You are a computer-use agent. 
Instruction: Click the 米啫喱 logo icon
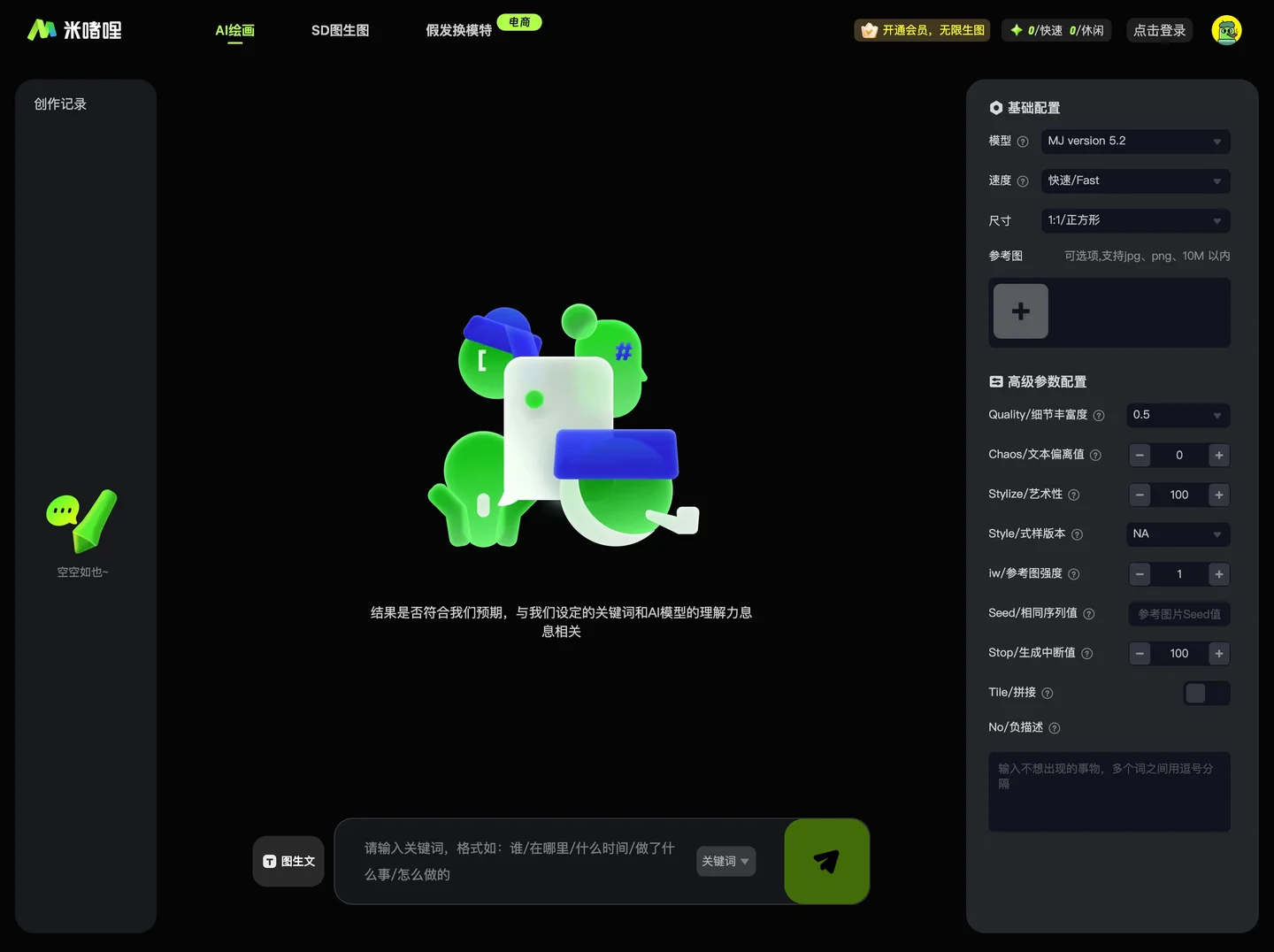tap(42, 29)
